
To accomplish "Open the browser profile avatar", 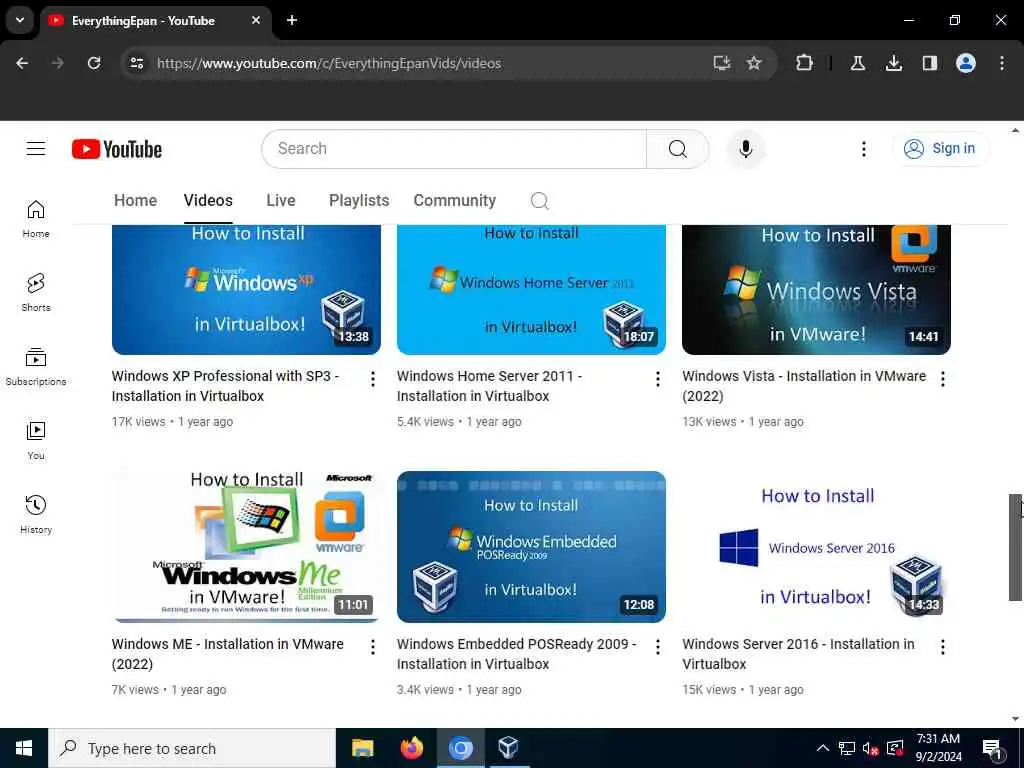I will coord(966,63).
